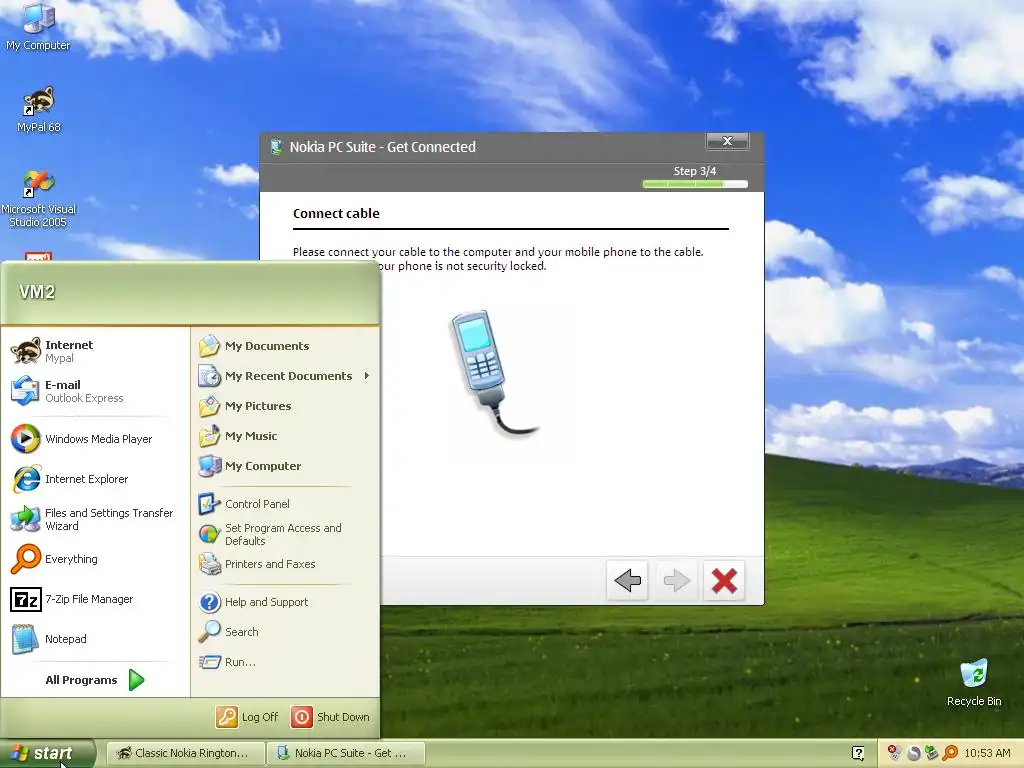Open Windows Media Player from Start menu
This screenshot has width=1024, height=768.
[x=95, y=439]
